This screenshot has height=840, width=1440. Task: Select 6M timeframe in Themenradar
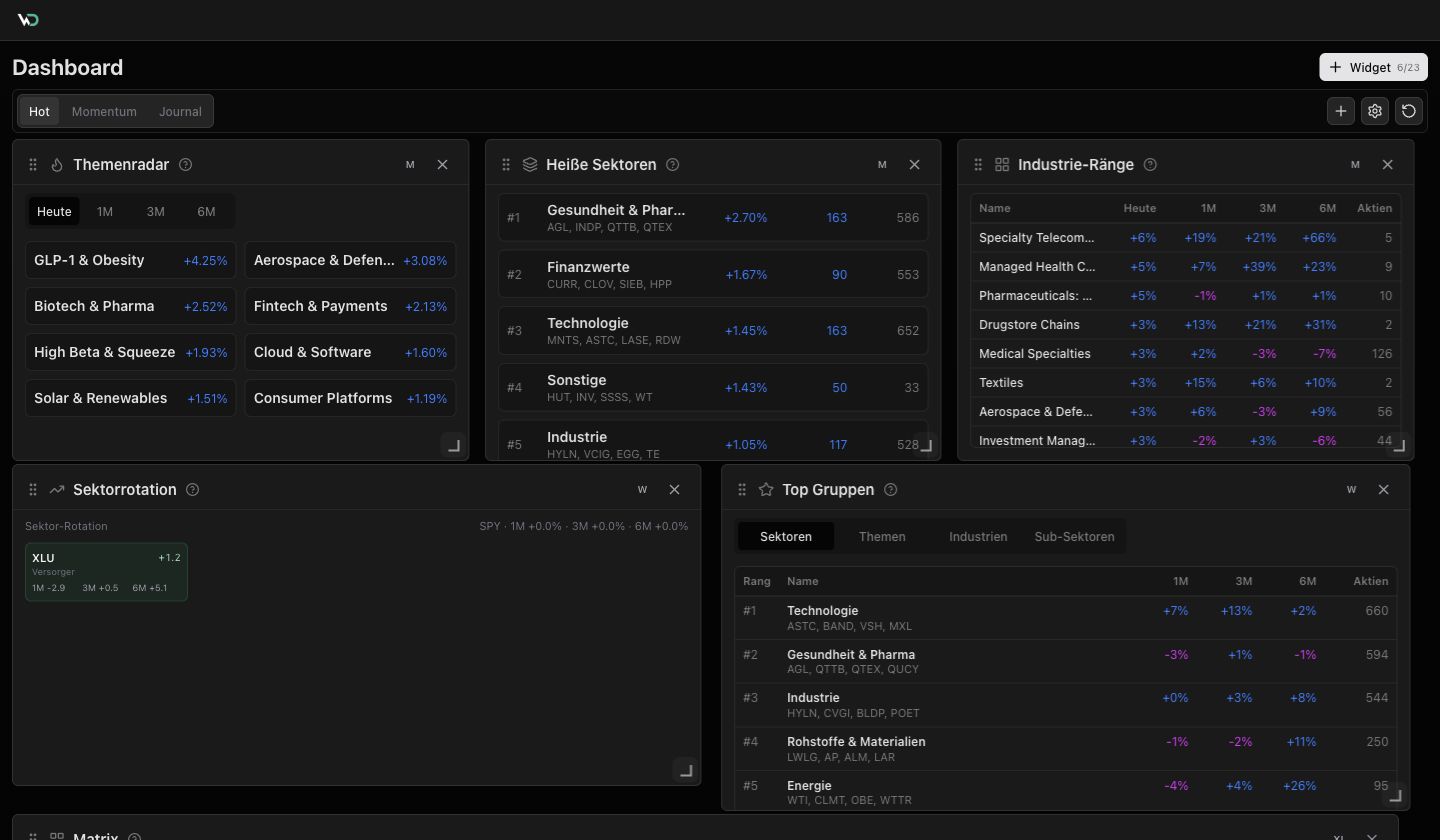(206, 211)
